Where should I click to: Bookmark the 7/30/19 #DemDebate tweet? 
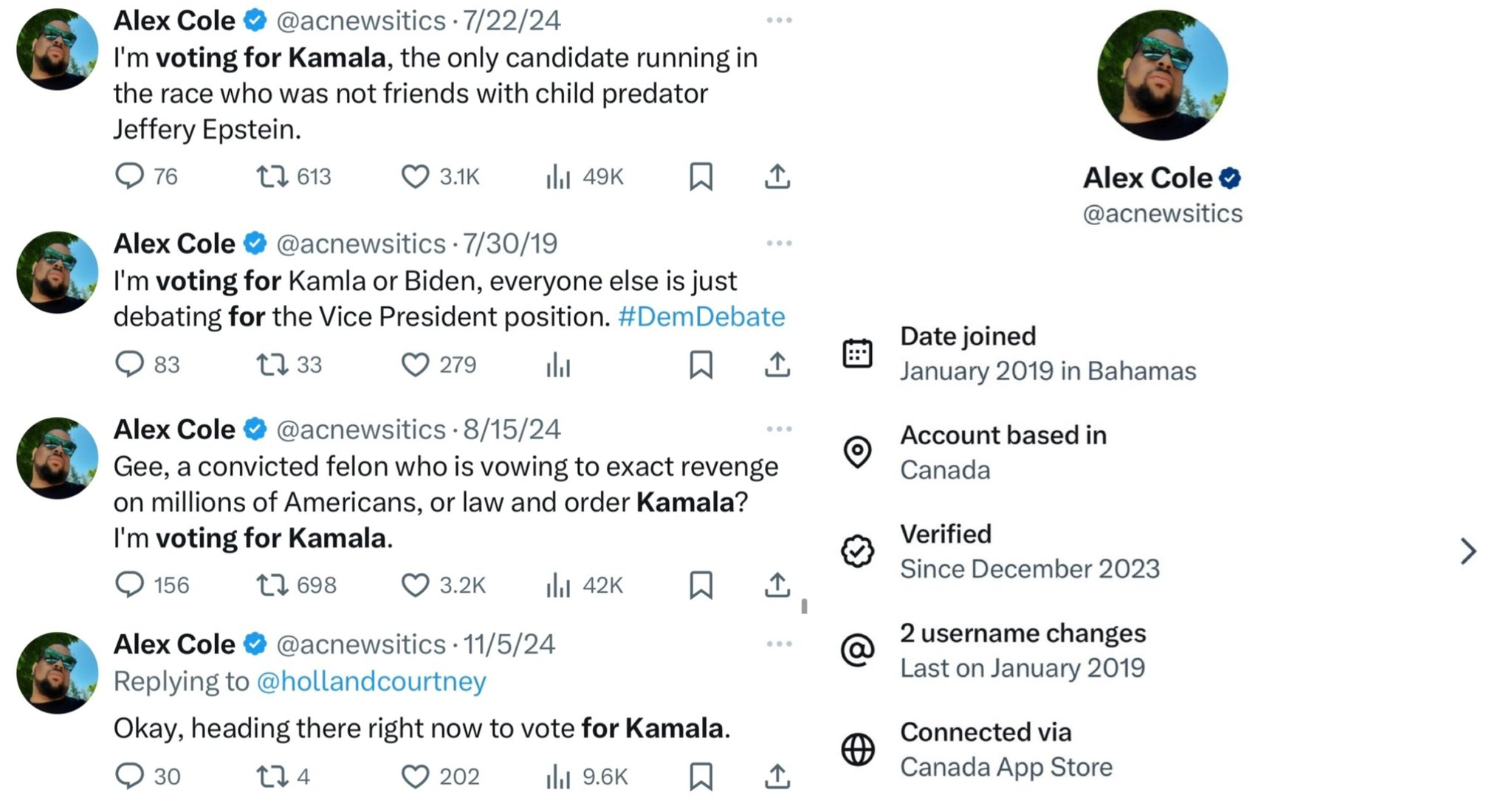point(701,365)
